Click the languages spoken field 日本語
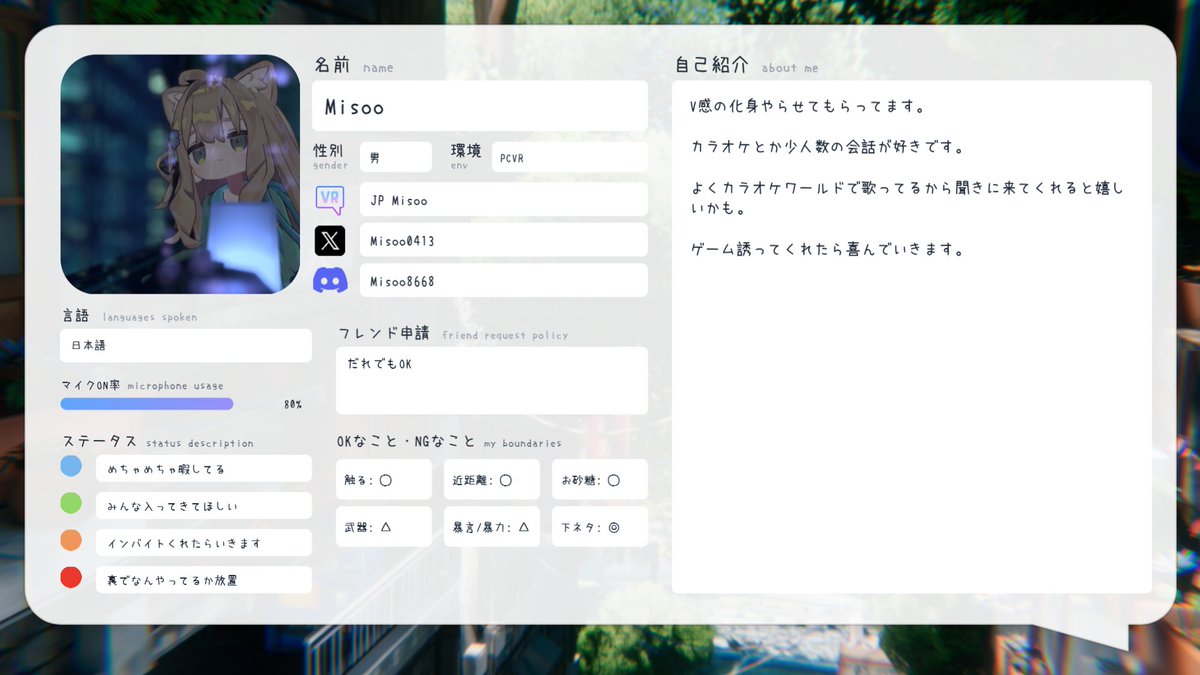 click(x=186, y=346)
